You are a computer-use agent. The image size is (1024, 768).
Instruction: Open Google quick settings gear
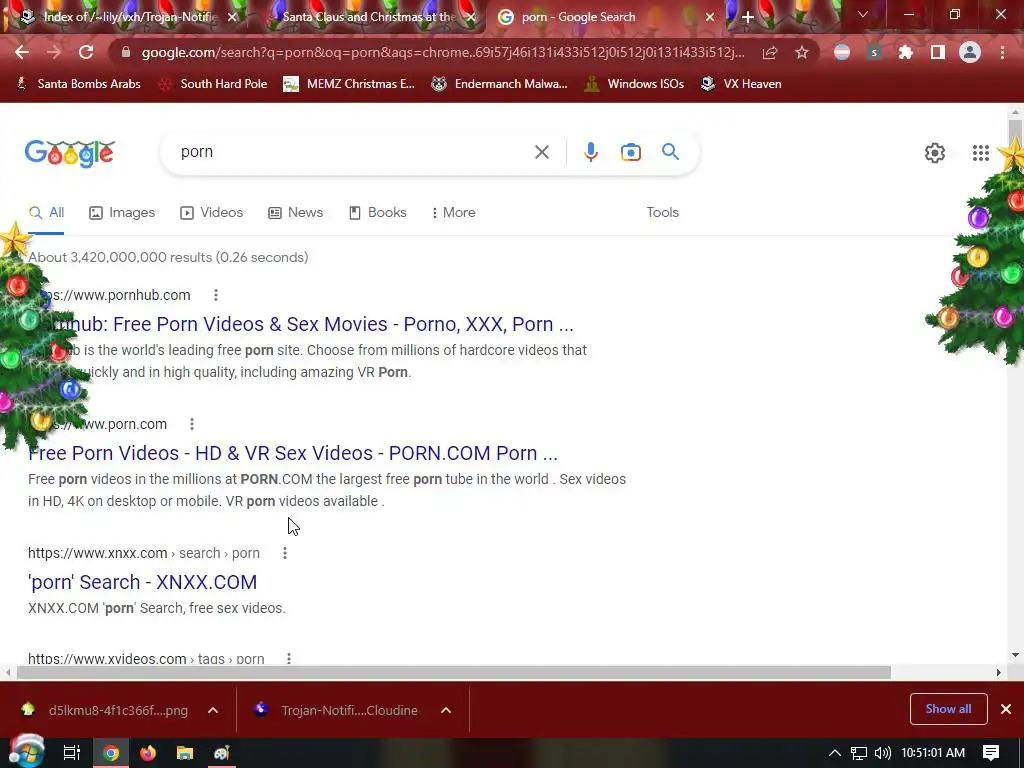[935, 153]
